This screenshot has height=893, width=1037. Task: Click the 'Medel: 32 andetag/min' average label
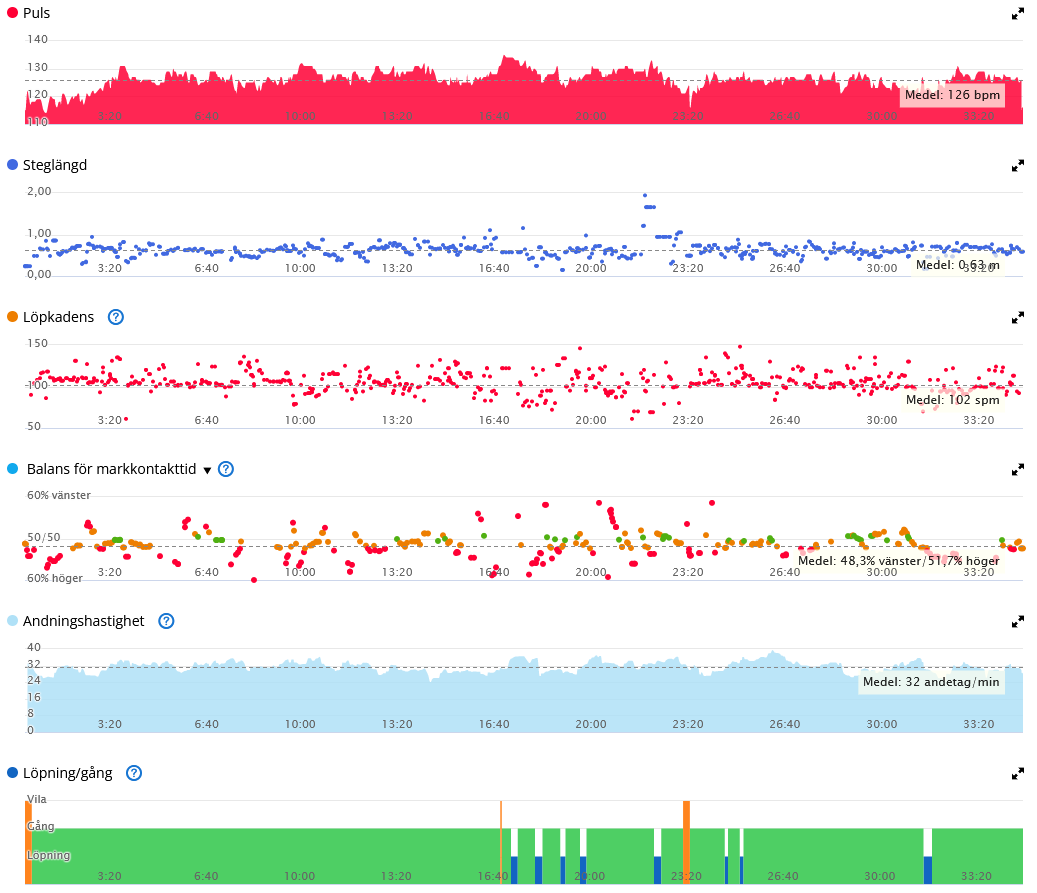pos(931,682)
